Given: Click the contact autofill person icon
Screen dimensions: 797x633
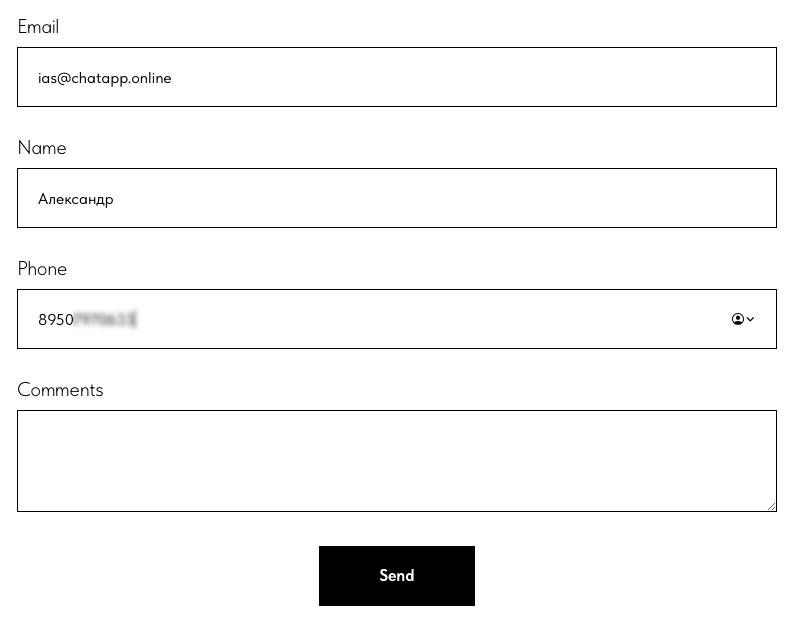Looking at the screenshot, I should [738, 319].
